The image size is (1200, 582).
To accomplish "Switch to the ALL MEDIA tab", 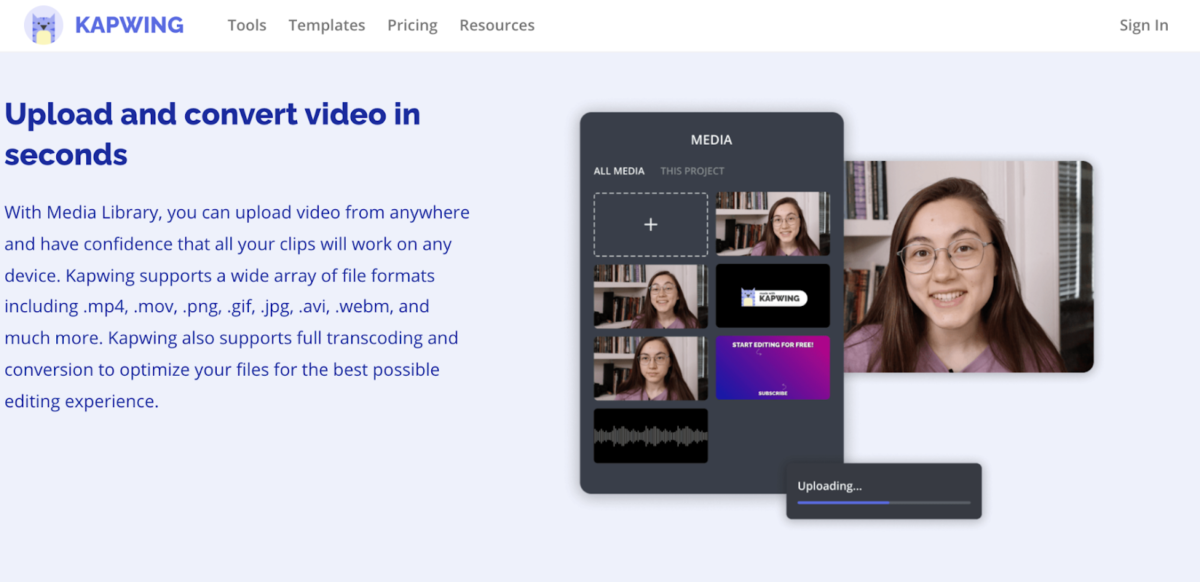I will 619,171.
